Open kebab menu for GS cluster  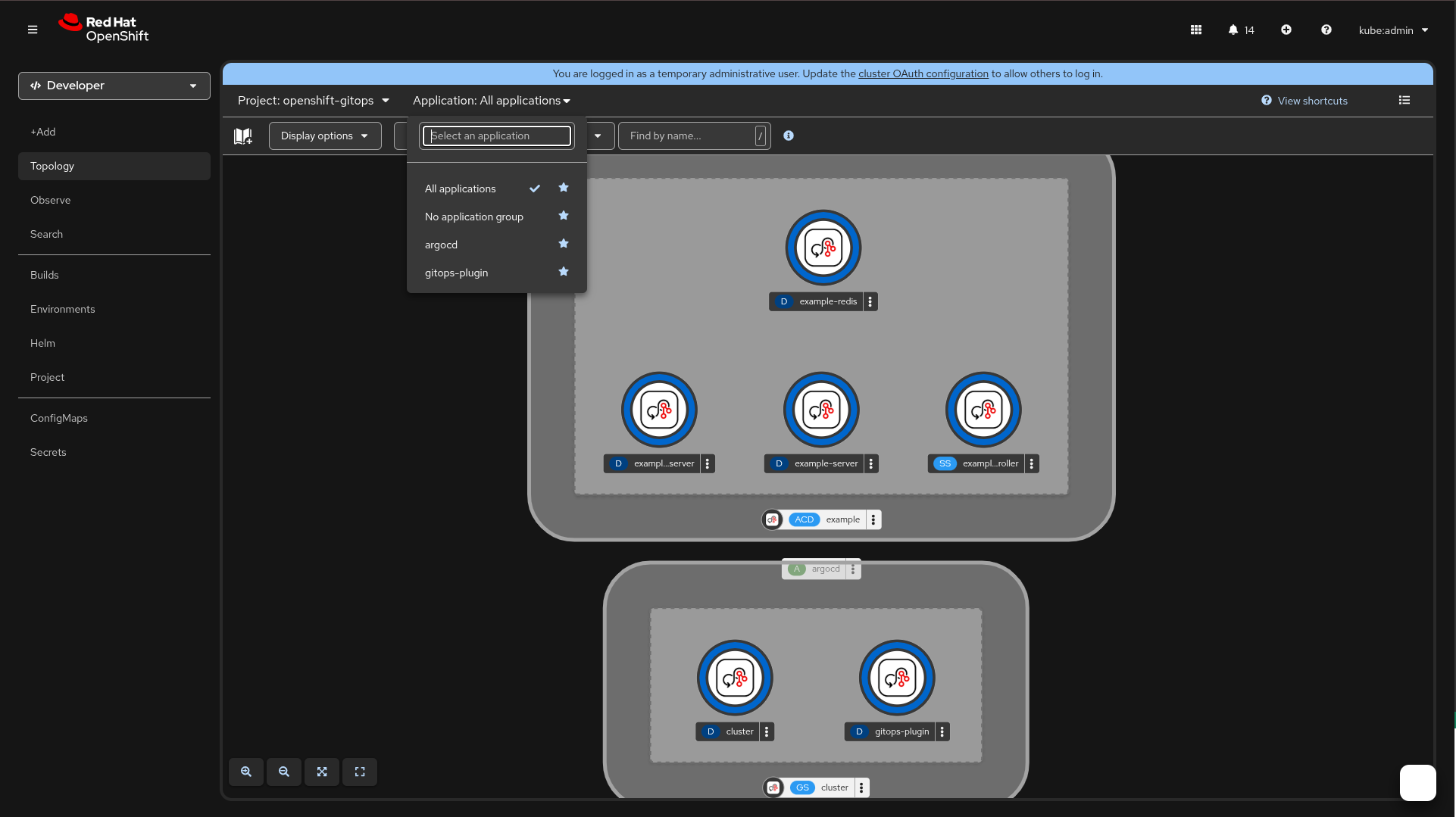click(861, 787)
